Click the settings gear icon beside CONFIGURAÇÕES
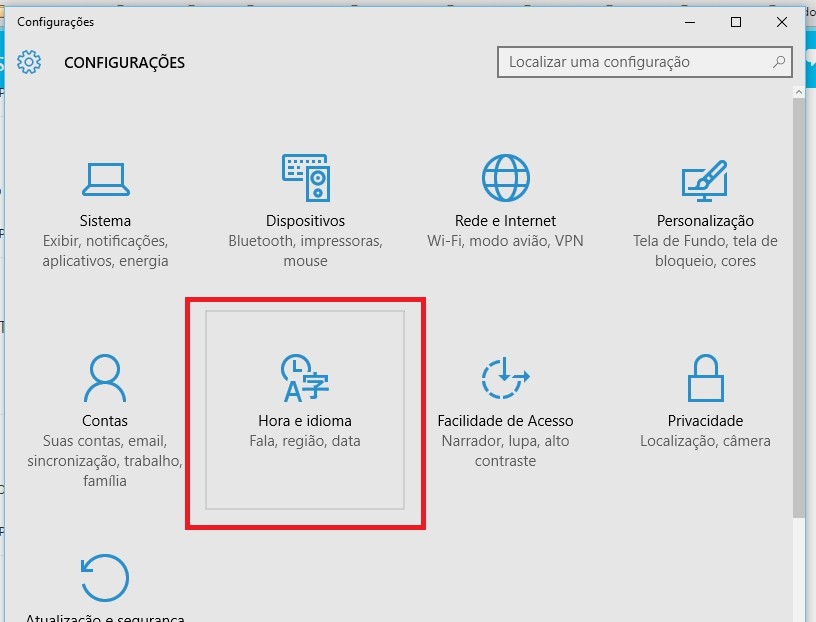 (x=29, y=62)
